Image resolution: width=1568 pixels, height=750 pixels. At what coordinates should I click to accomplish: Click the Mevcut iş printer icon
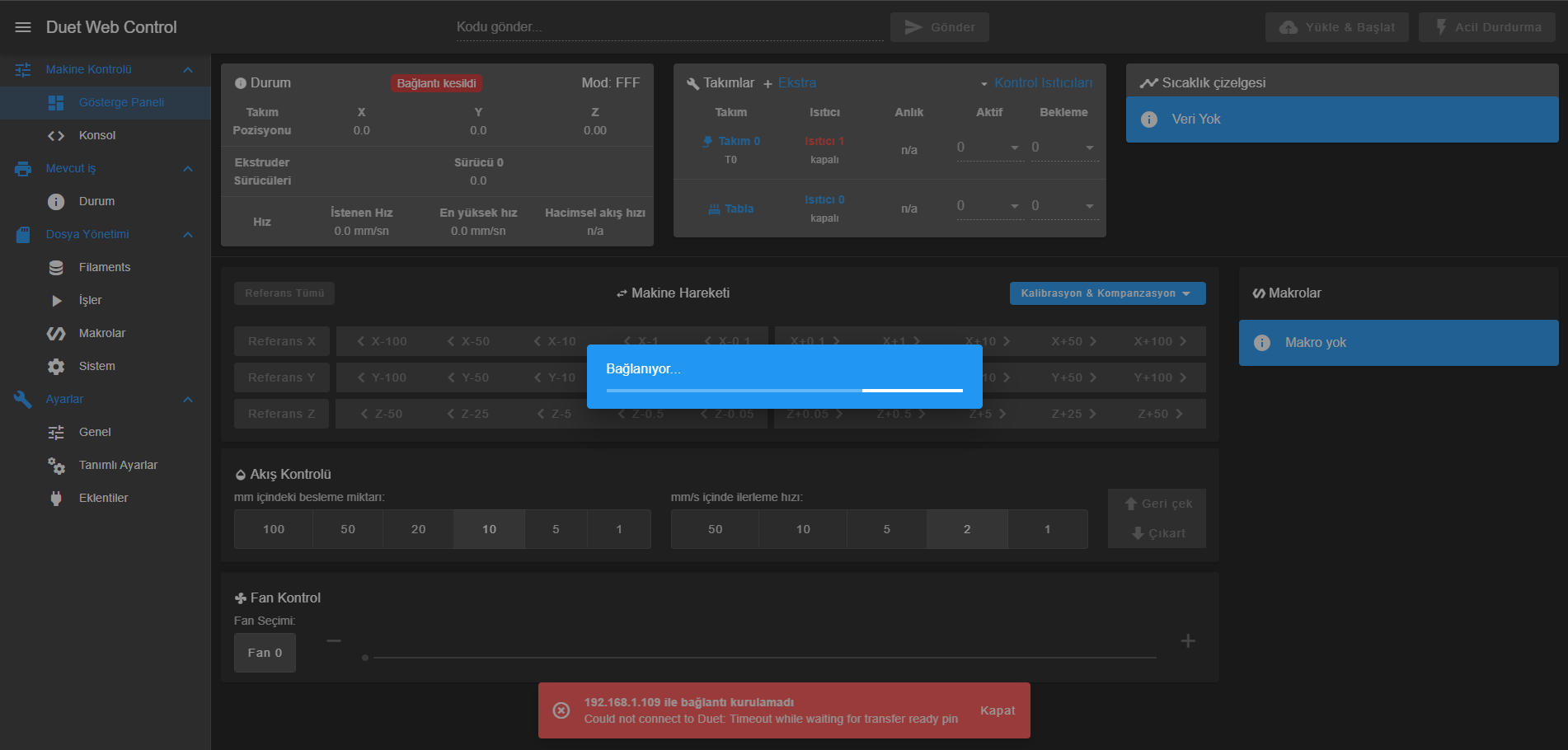click(23, 169)
